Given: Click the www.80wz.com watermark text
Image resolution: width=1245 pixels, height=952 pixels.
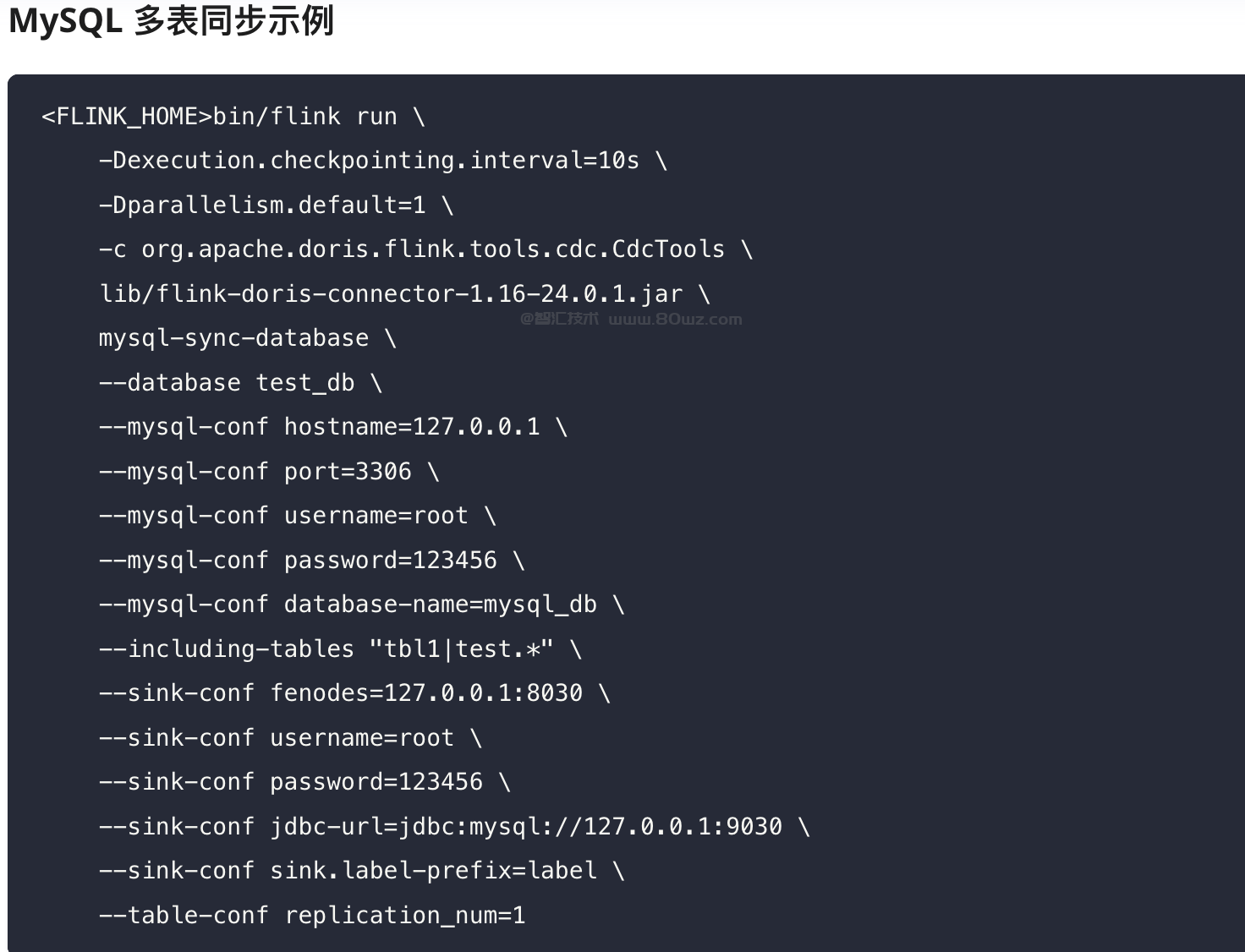Looking at the screenshot, I should point(675,320).
